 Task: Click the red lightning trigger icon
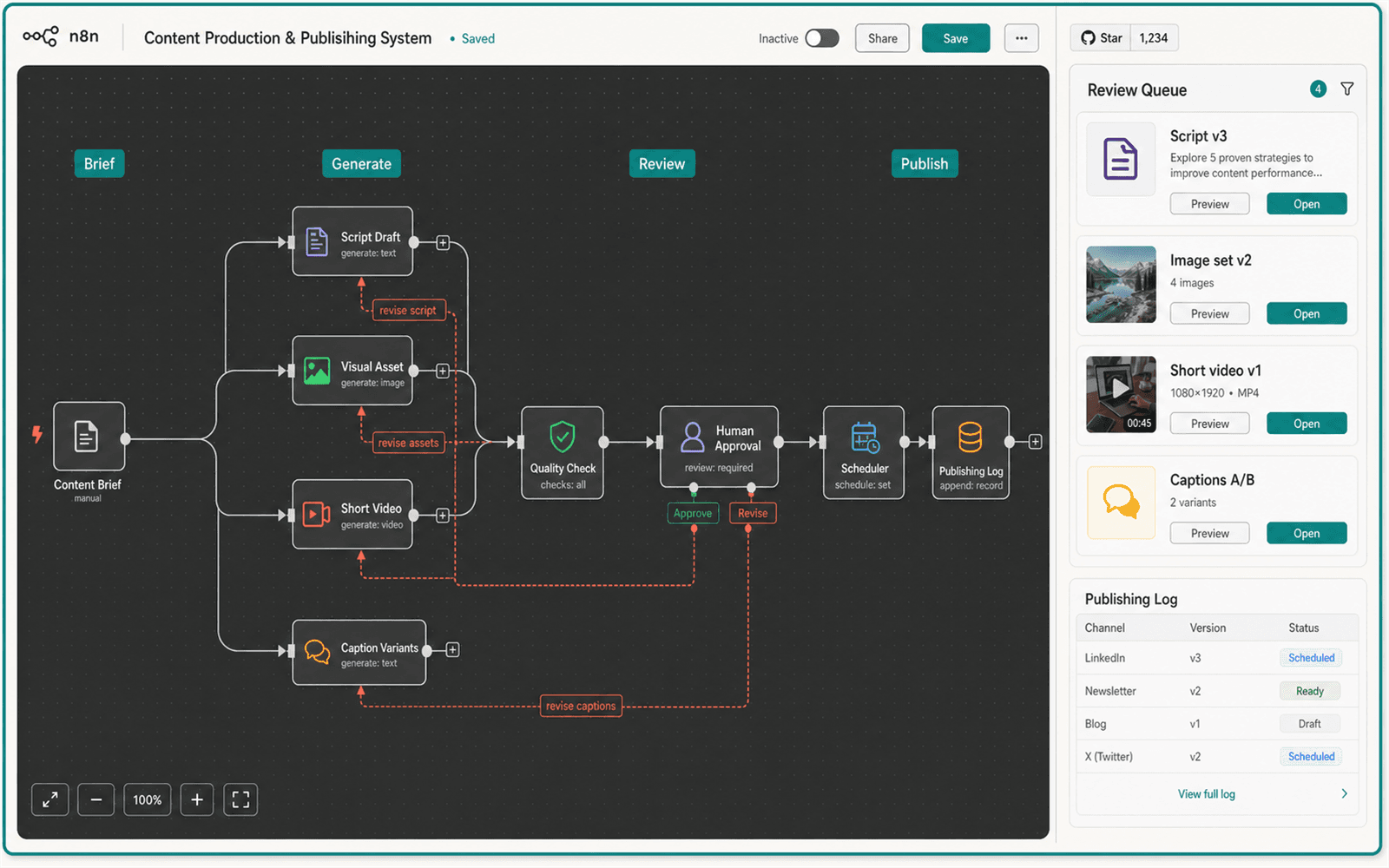(x=36, y=434)
